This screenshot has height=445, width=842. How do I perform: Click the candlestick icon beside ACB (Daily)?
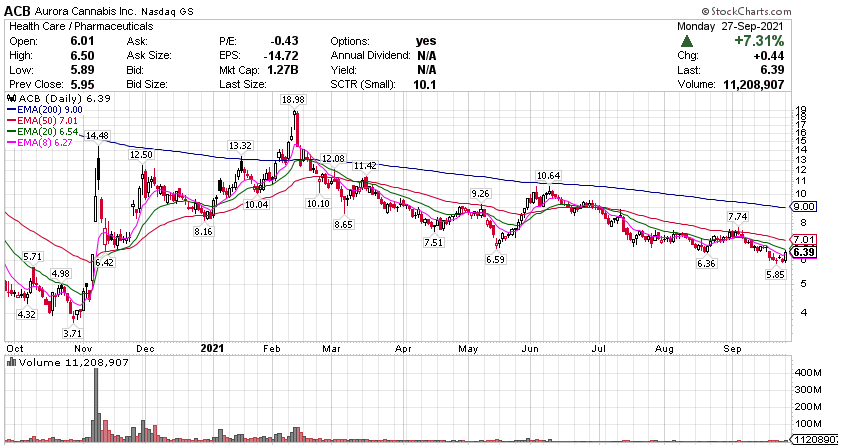[x=11, y=99]
